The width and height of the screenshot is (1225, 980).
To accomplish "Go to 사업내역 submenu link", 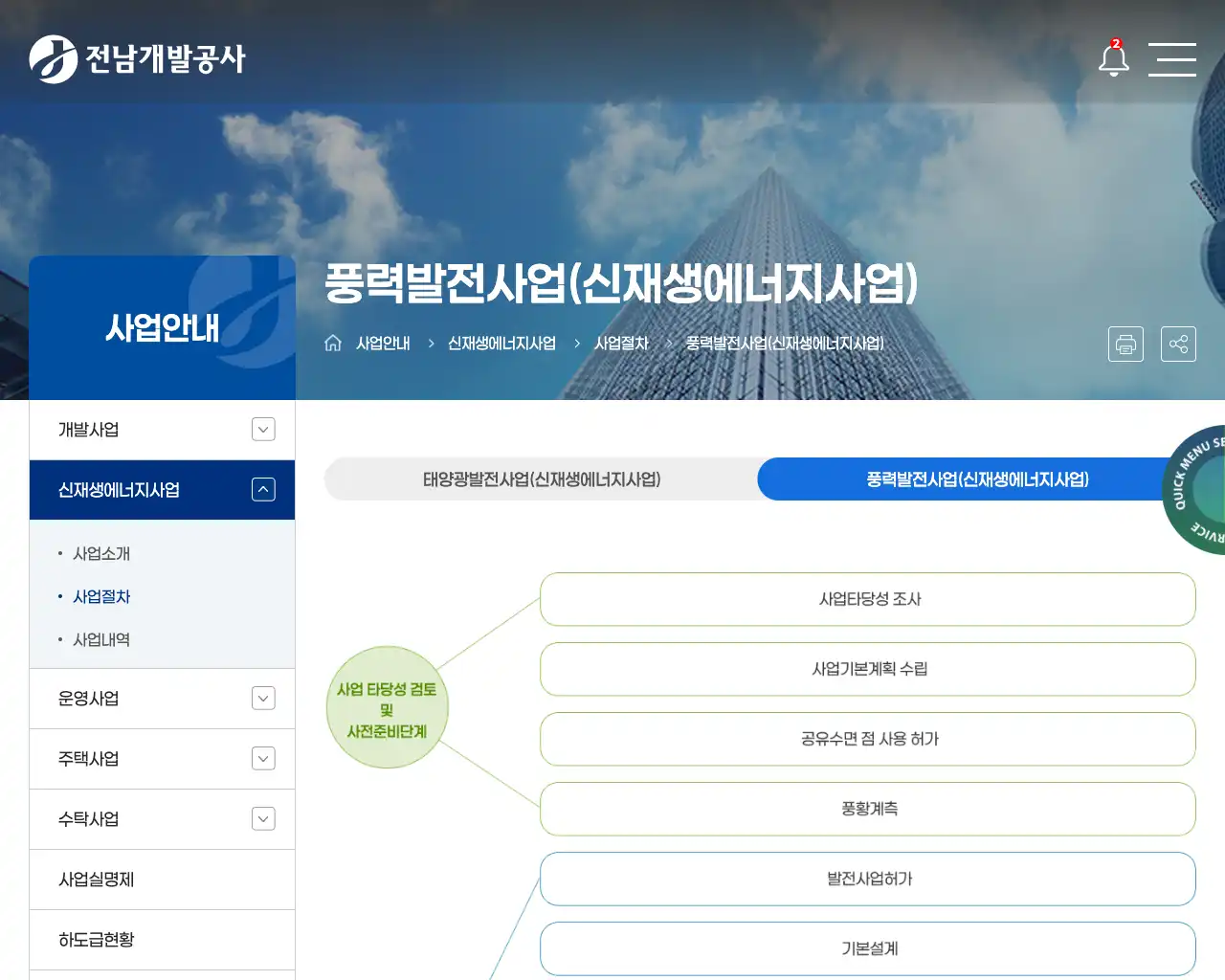I will click(101, 640).
